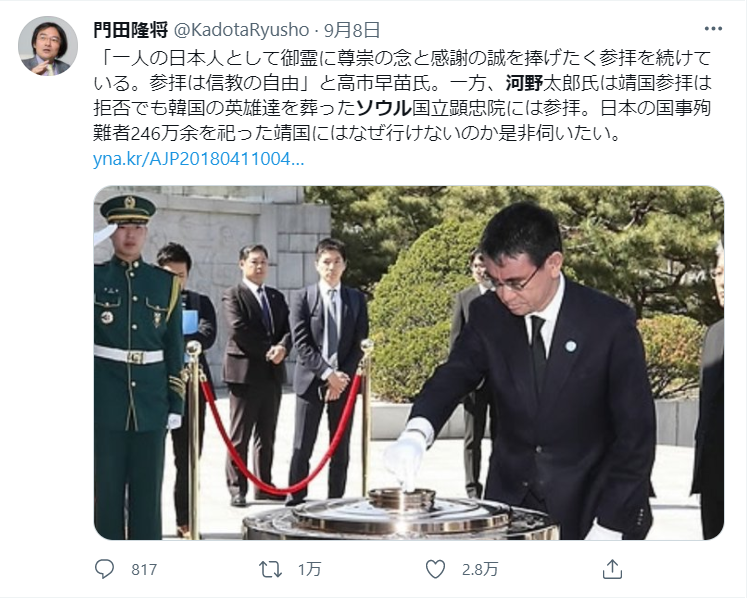Open the share upload-arrow icon
The width and height of the screenshot is (750, 598).
[x=612, y=569]
